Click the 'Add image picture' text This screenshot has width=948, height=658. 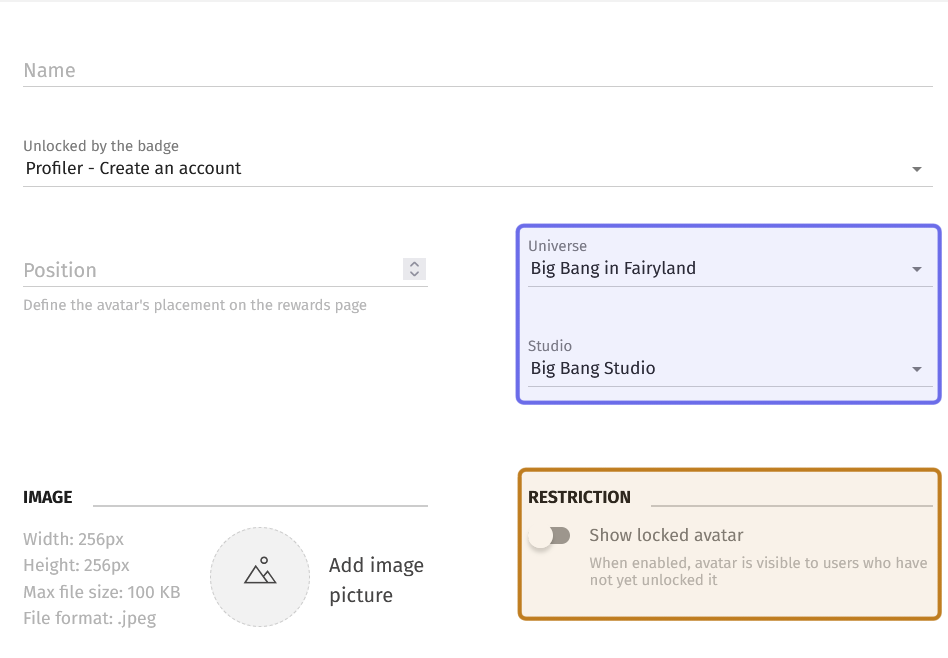[x=376, y=580]
